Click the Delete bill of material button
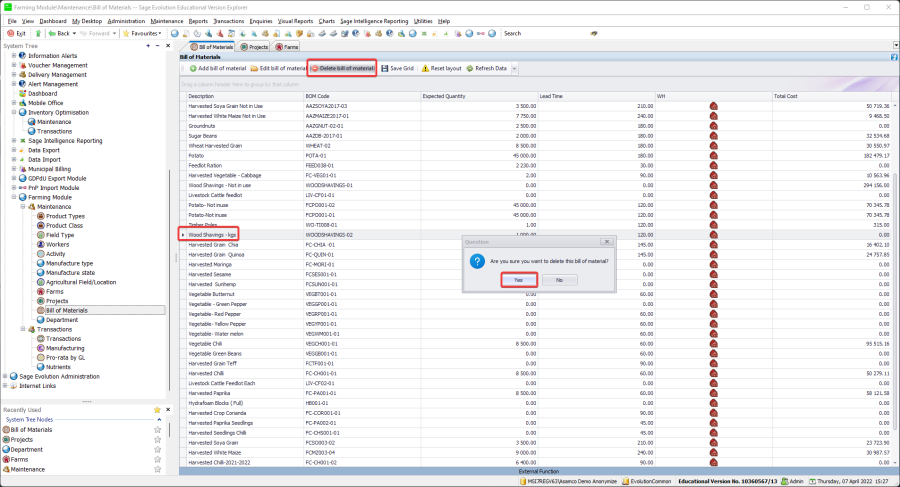900x487 pixels. [x=342, y=68]
